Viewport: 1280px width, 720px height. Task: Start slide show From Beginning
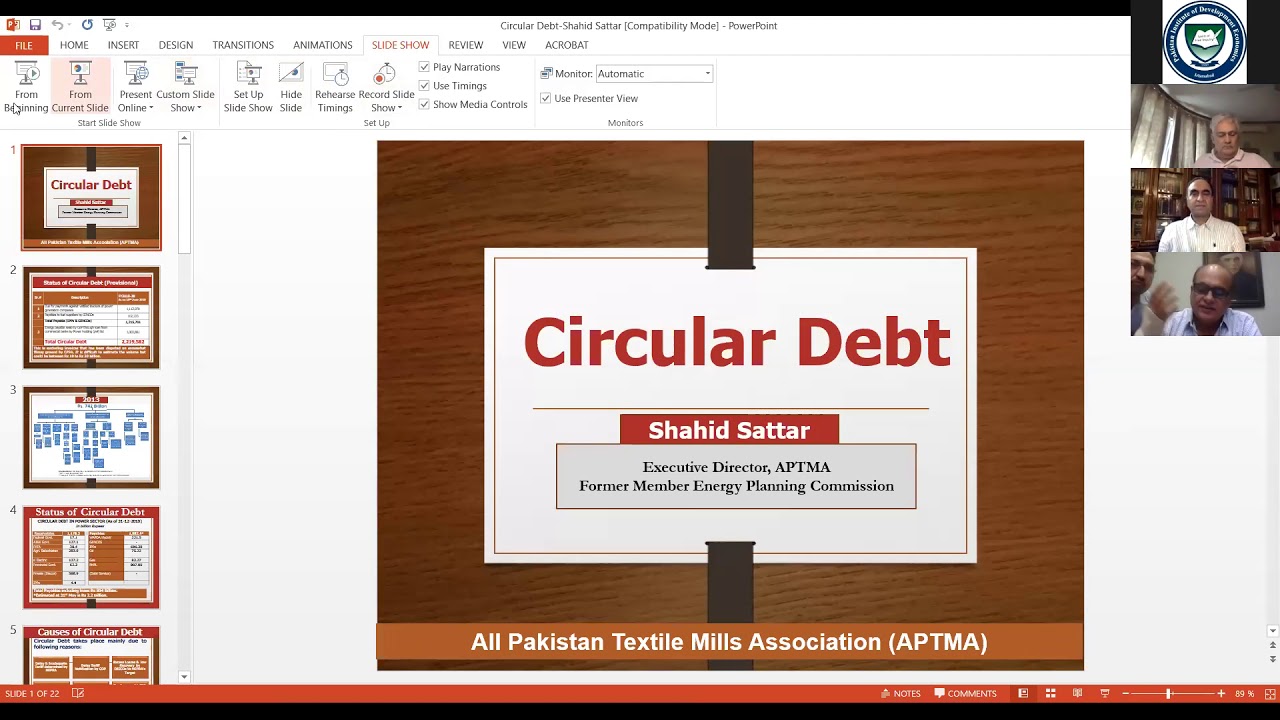coord(26,87)
